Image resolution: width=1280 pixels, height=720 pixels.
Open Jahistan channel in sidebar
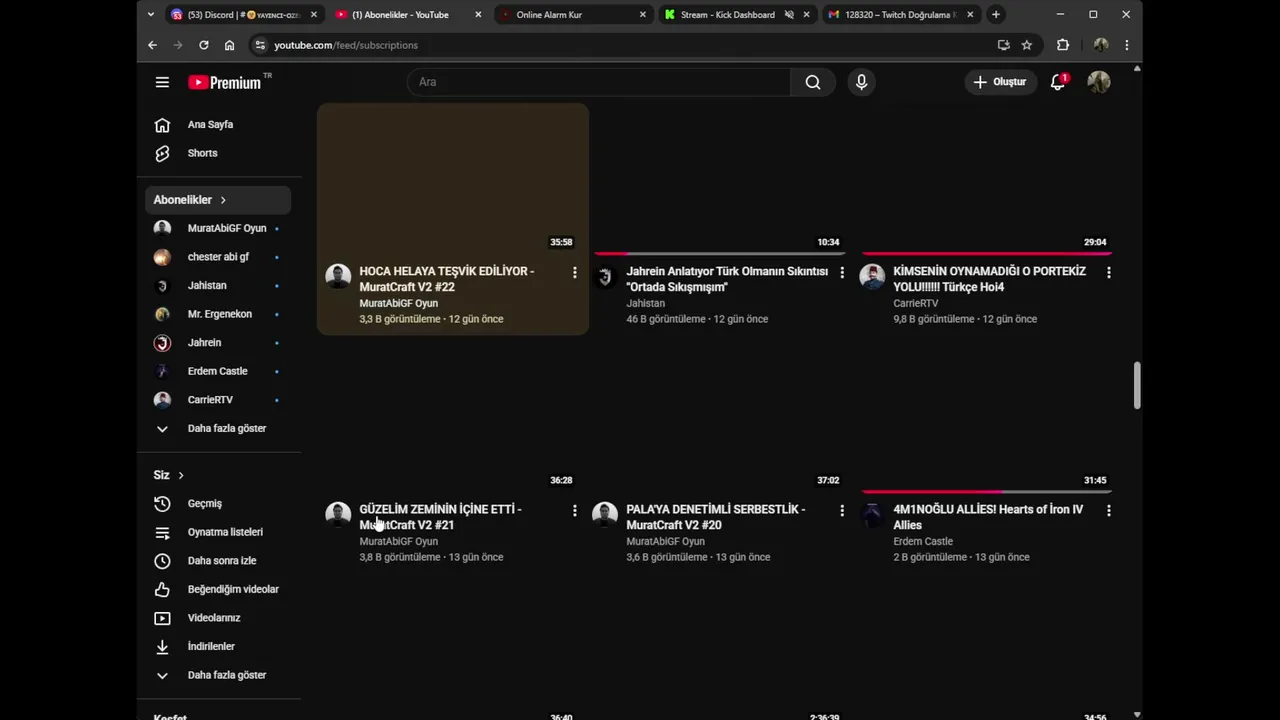tap(219, 286)
